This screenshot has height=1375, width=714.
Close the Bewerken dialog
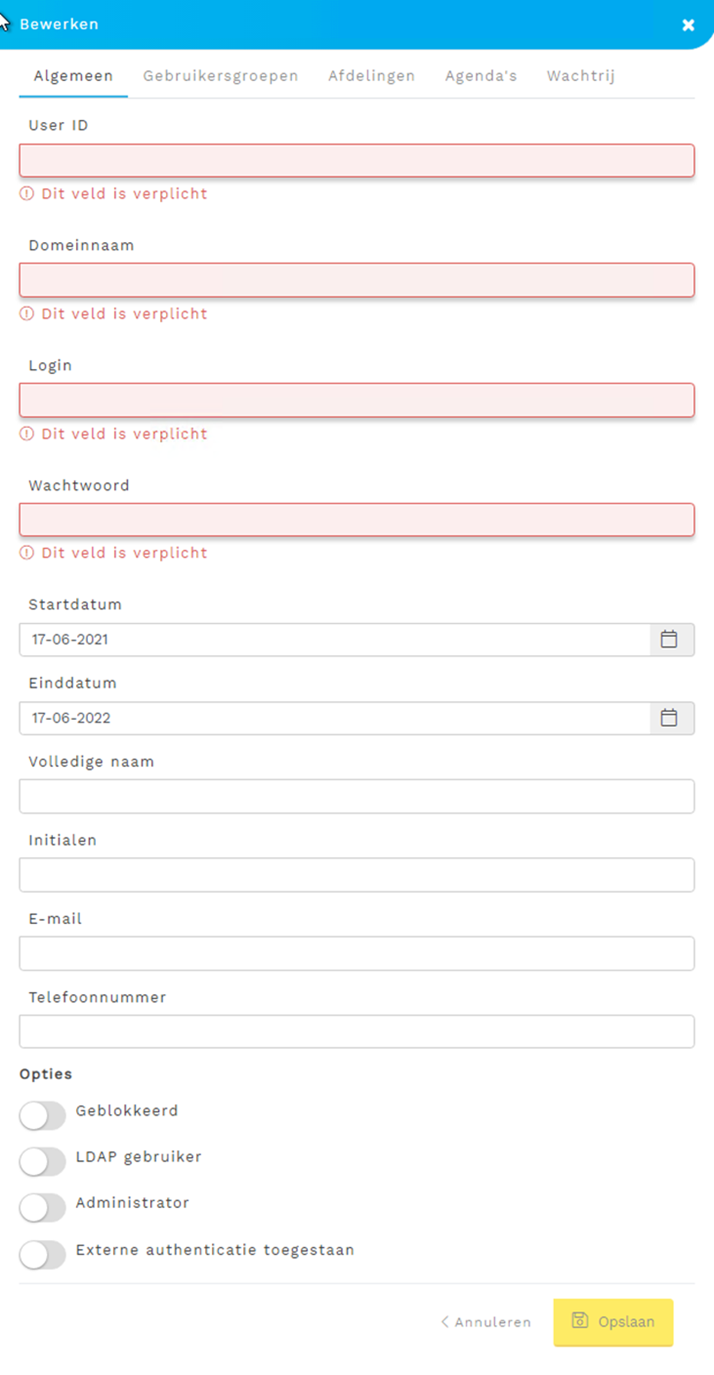tap(688, 25)
